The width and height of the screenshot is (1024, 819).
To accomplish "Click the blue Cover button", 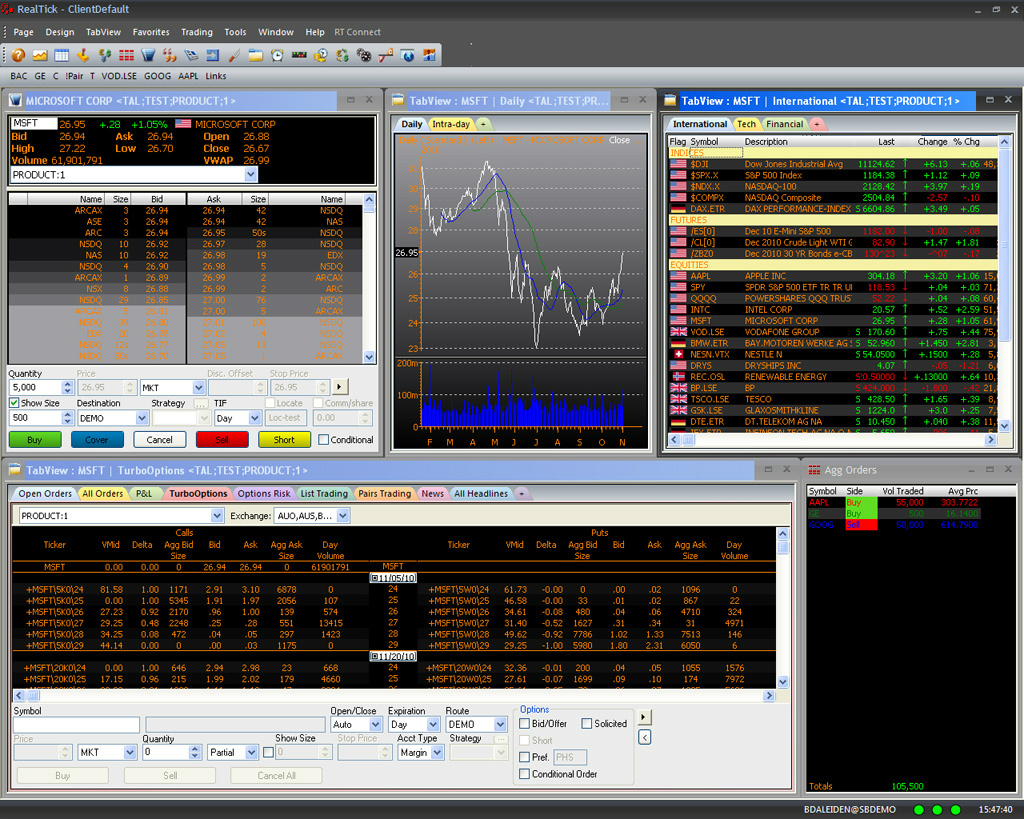I will [97, 440].
